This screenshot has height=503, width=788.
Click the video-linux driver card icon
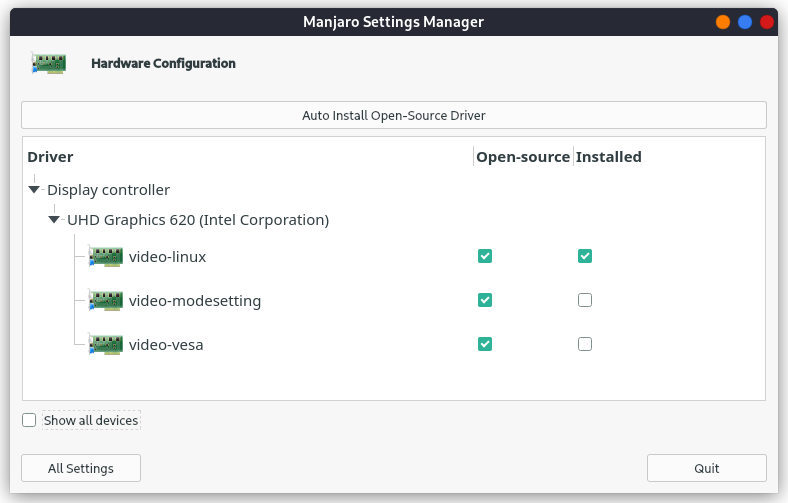(106, 257)
